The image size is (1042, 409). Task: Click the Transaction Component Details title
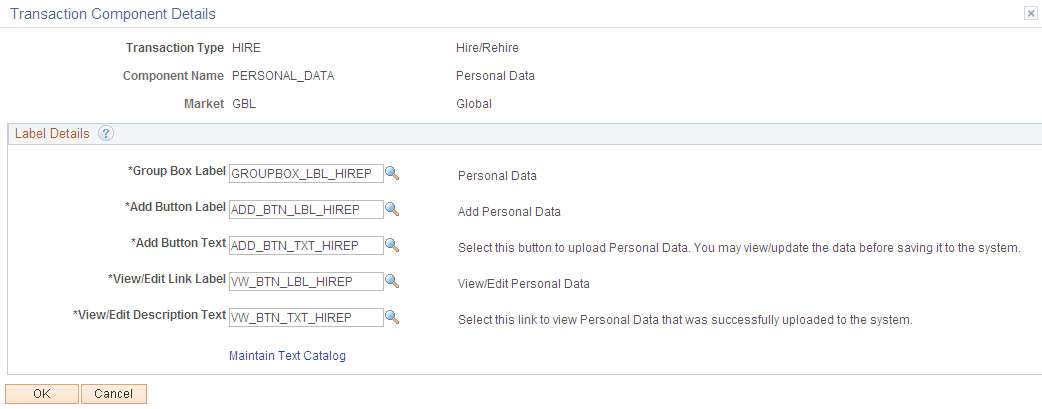(113, 14)
